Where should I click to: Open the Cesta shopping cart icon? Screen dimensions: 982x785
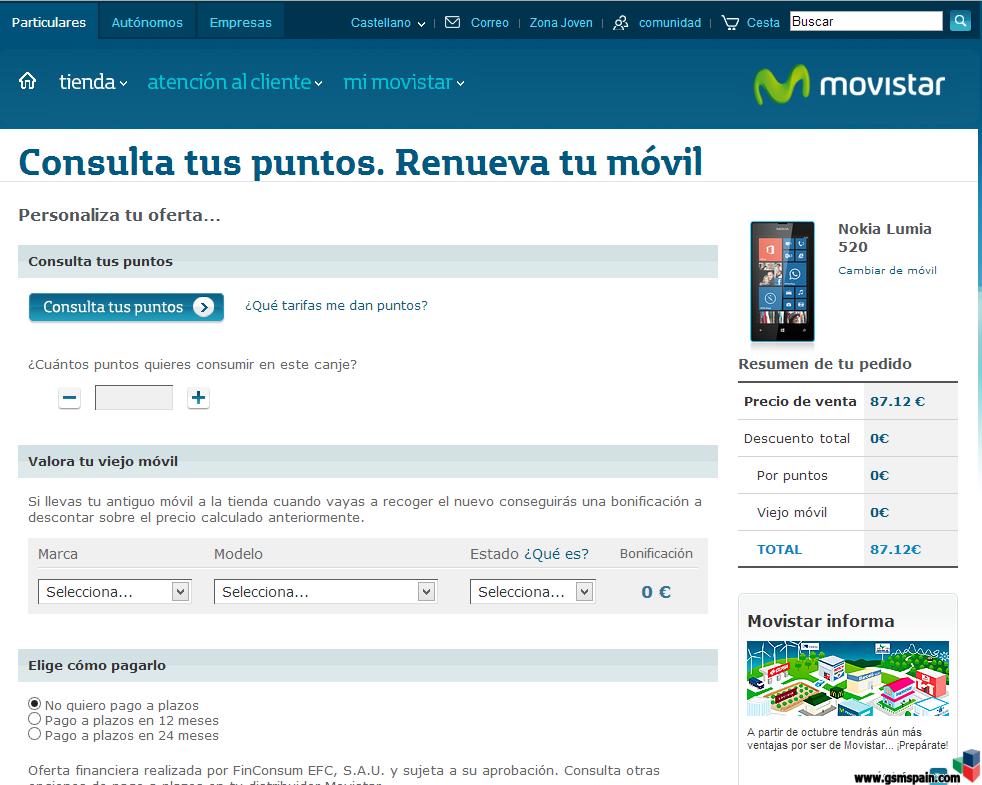click(730, 23)
